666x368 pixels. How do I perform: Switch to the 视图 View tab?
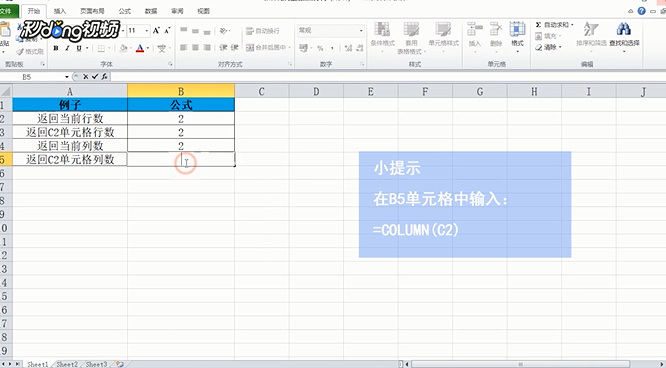tap(203, 11)
